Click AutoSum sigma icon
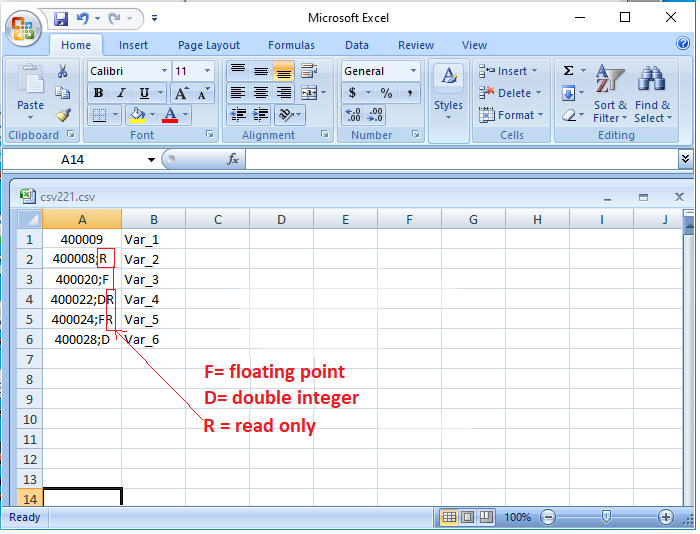This screenshot has width=700, height=534. click(x=568, y=71)
